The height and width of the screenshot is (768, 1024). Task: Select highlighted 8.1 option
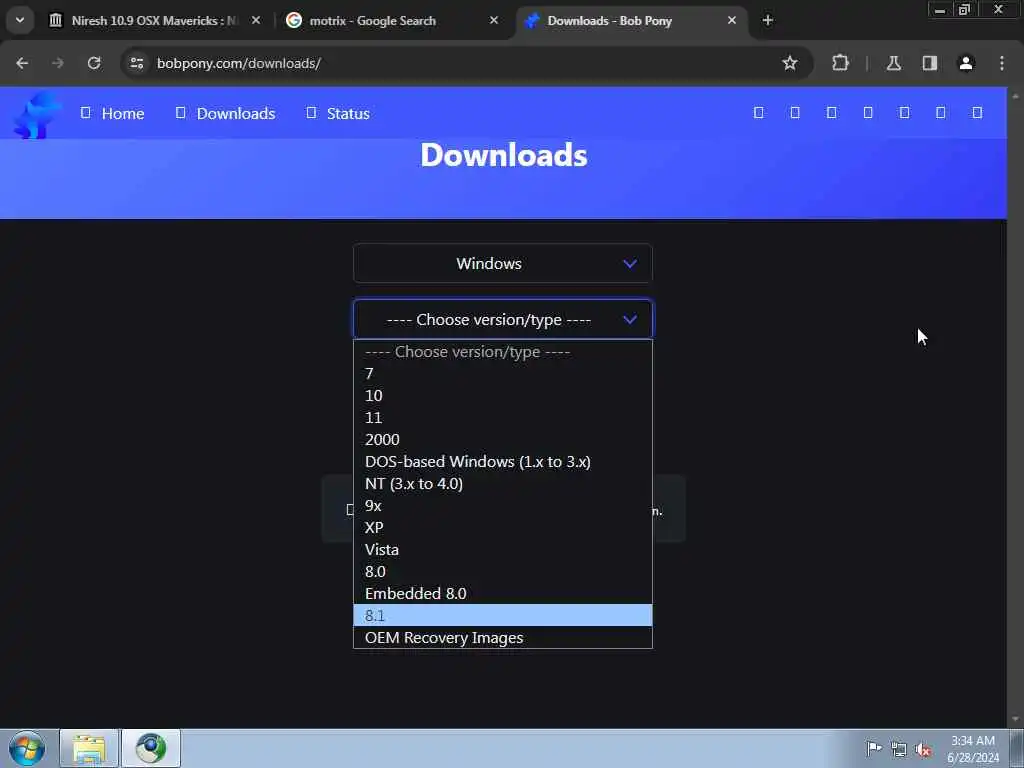(x=503, y=615)
